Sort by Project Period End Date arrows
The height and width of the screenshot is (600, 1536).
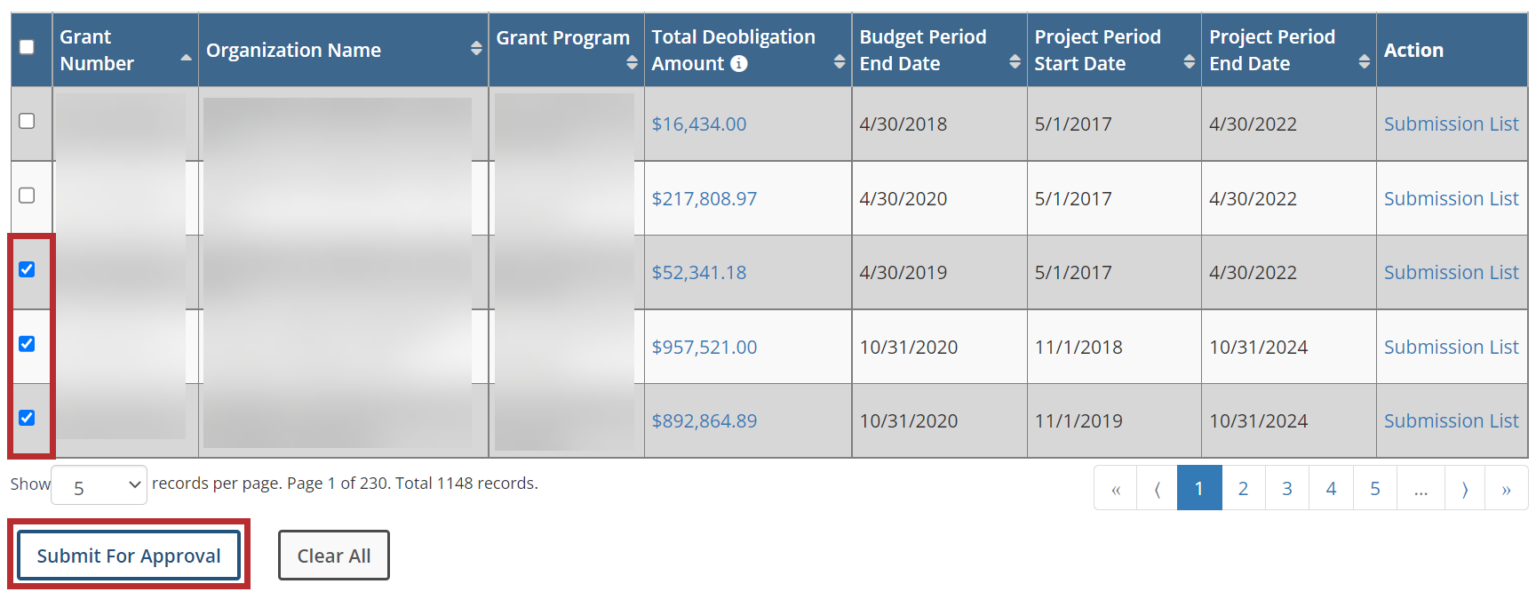point(1364,62)
